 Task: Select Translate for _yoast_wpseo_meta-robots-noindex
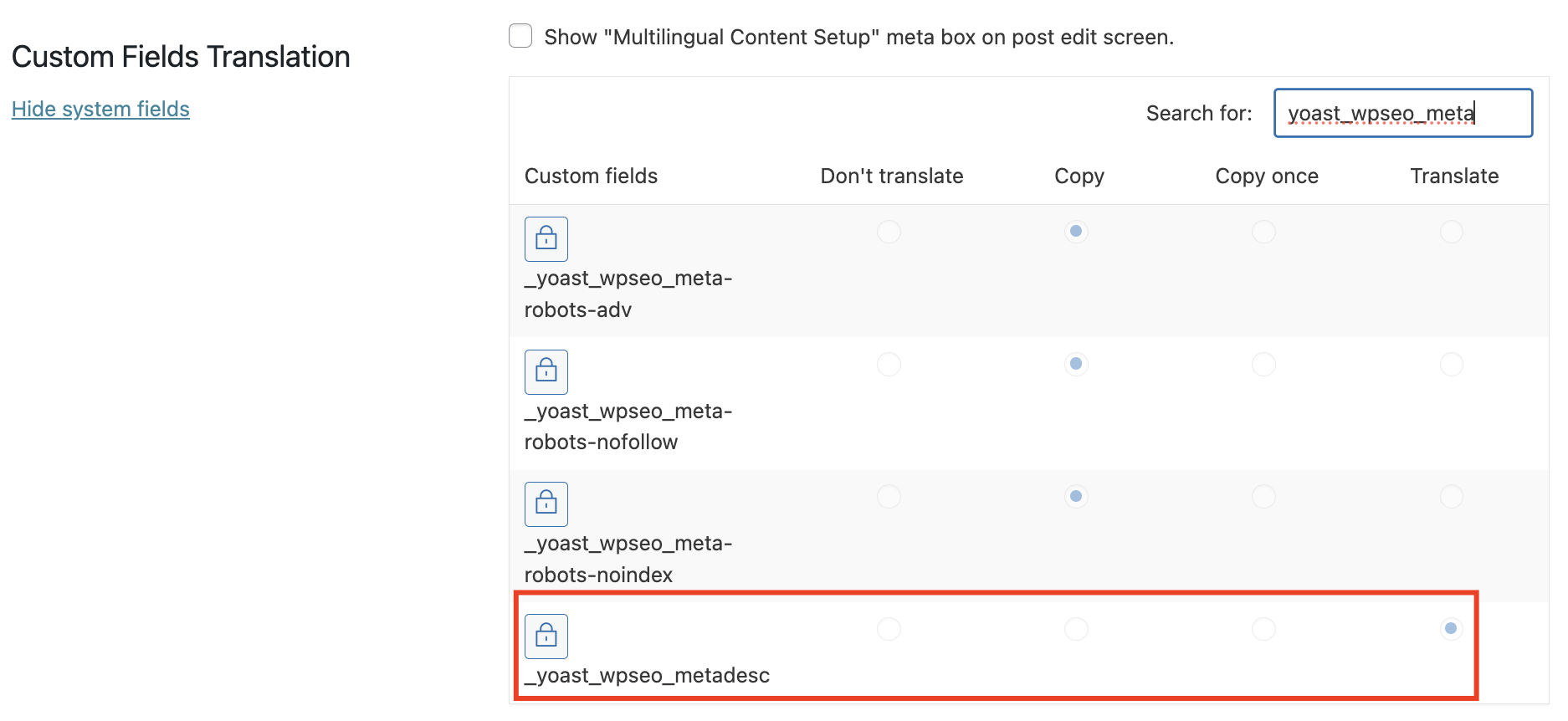1451,496
